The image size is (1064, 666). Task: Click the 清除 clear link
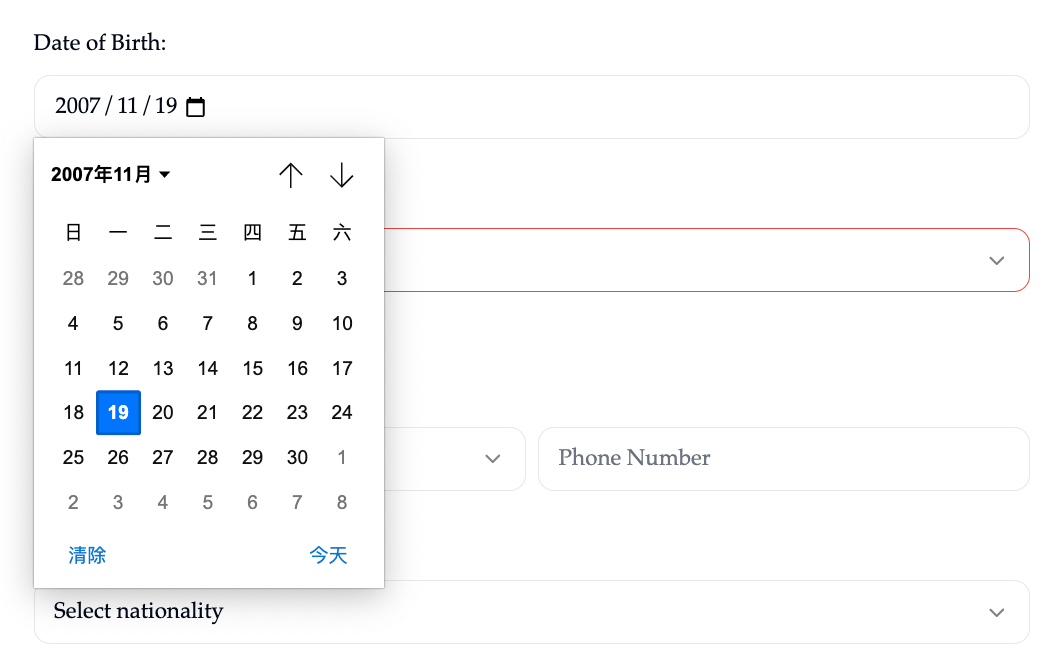point(87,555)
